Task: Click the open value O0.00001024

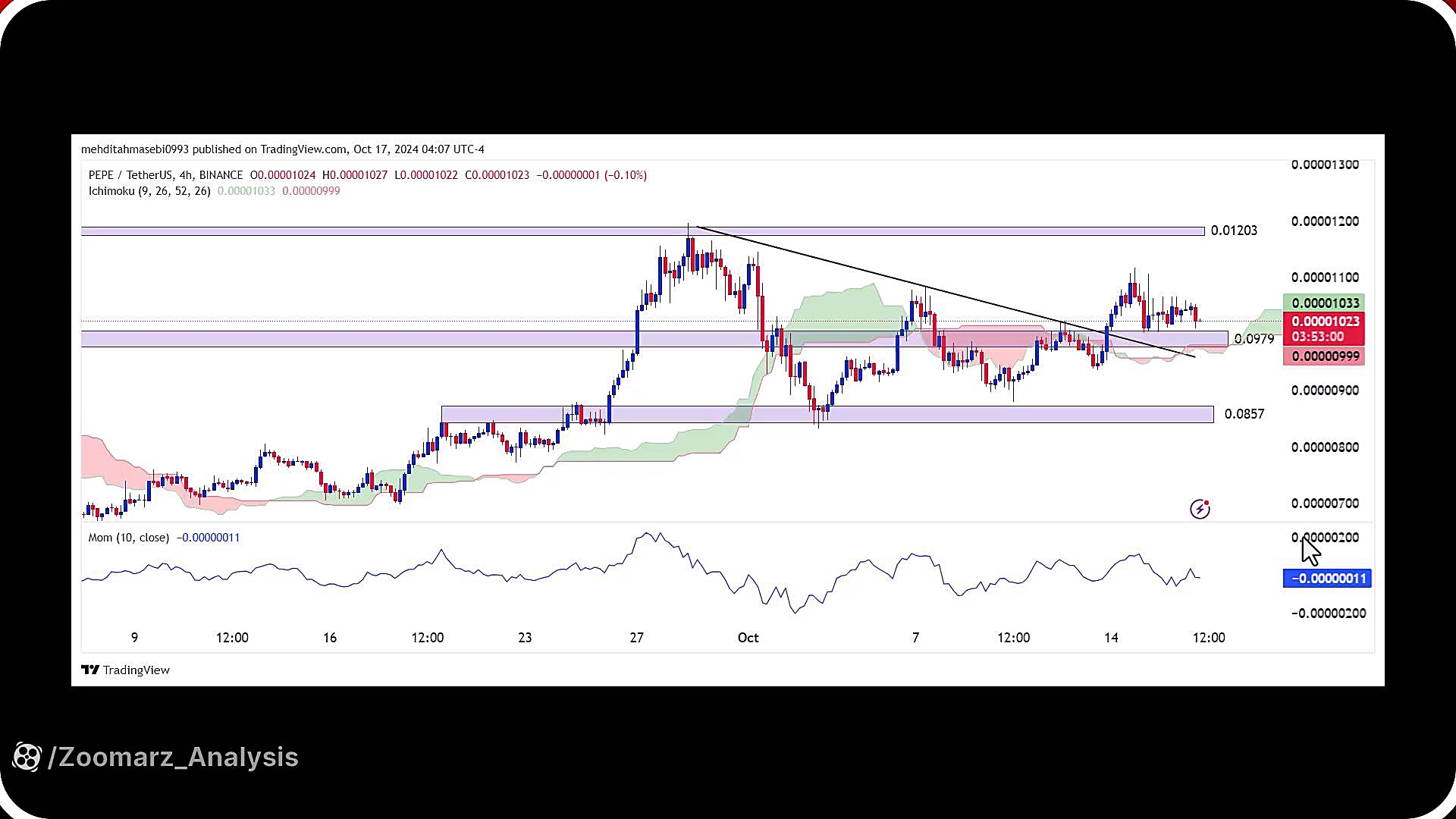Action: click(284, 175)
